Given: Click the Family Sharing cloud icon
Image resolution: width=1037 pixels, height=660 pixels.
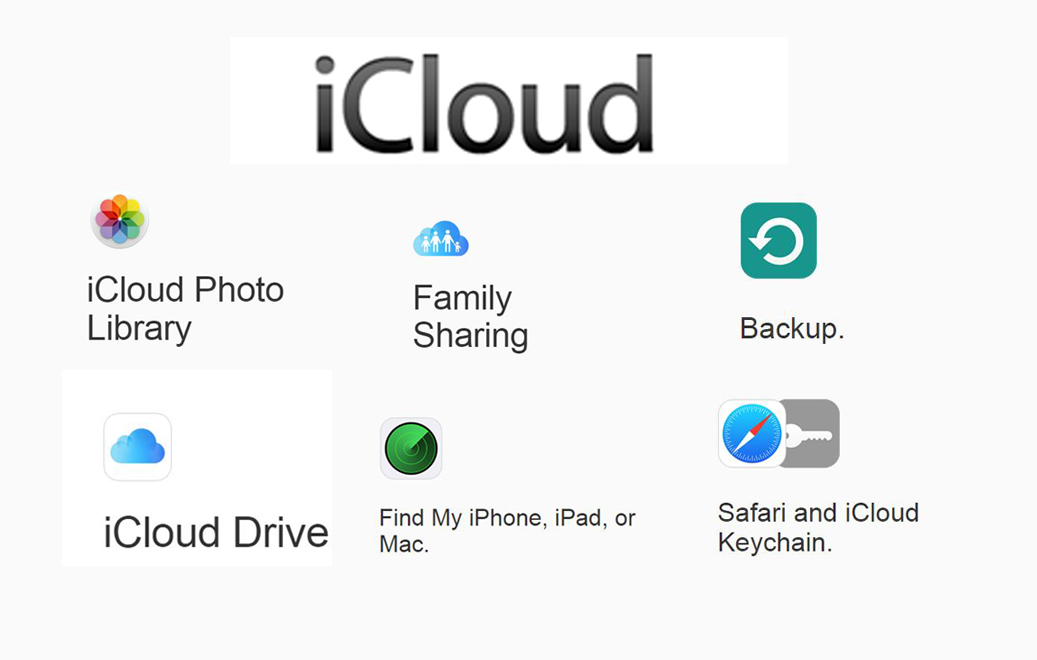Looking at the screenshot, I should click(441, 239).
